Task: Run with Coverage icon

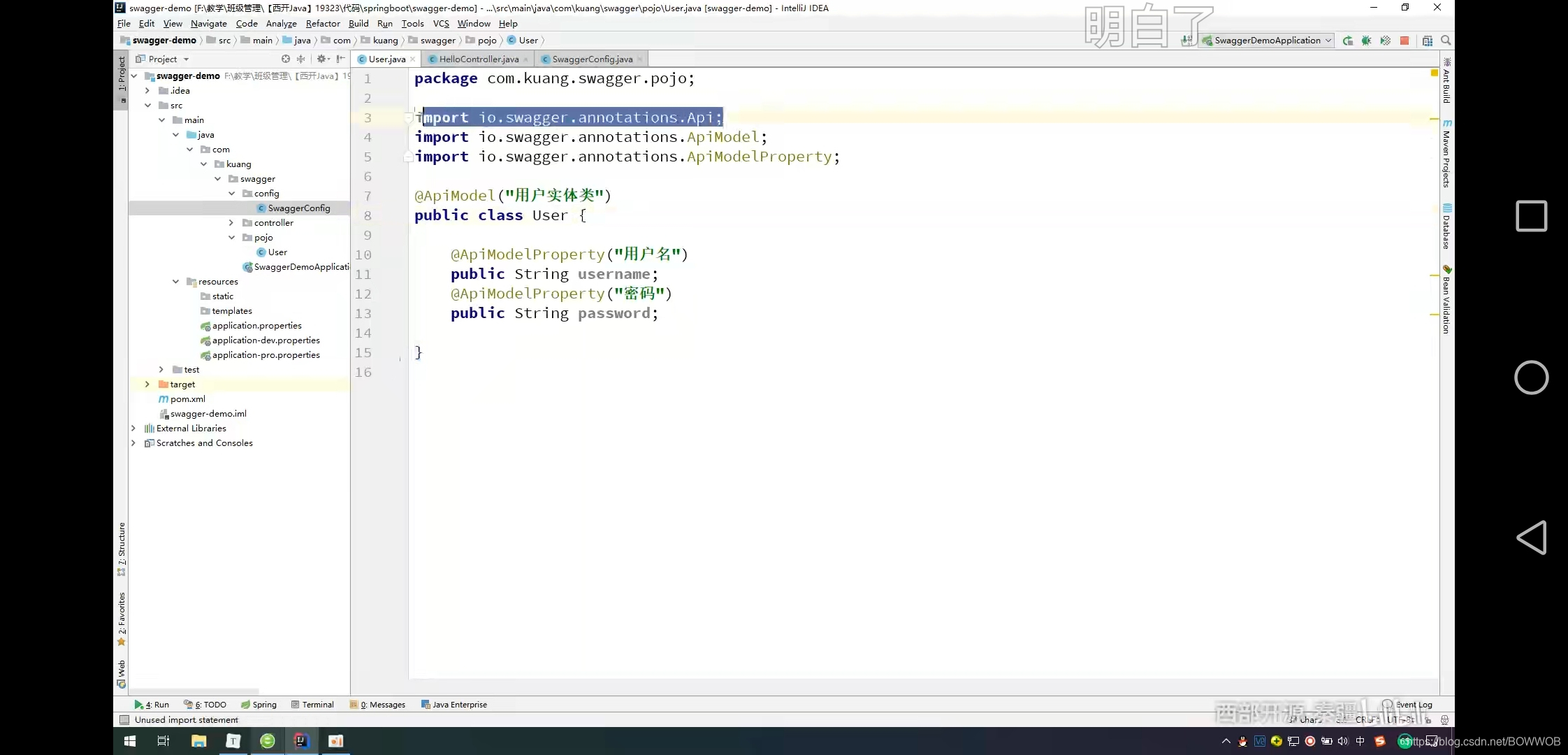Action: [1385, 41]
